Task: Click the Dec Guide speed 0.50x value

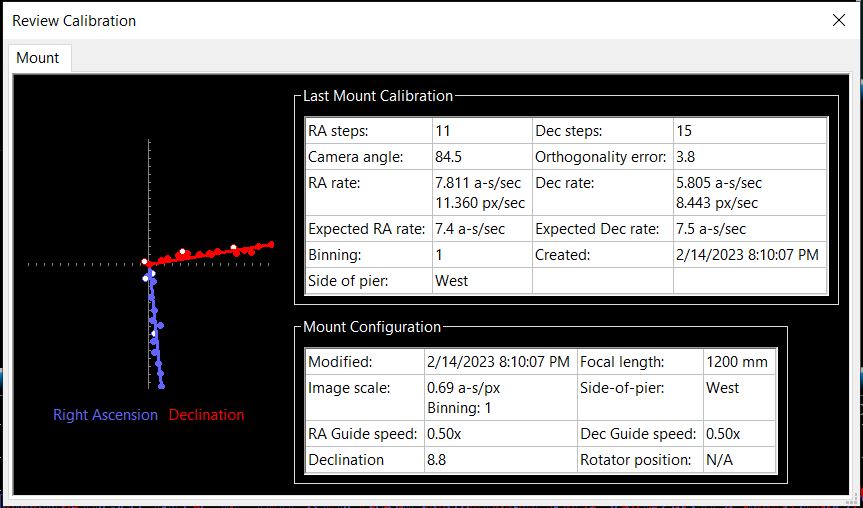Action: (723, 434)
